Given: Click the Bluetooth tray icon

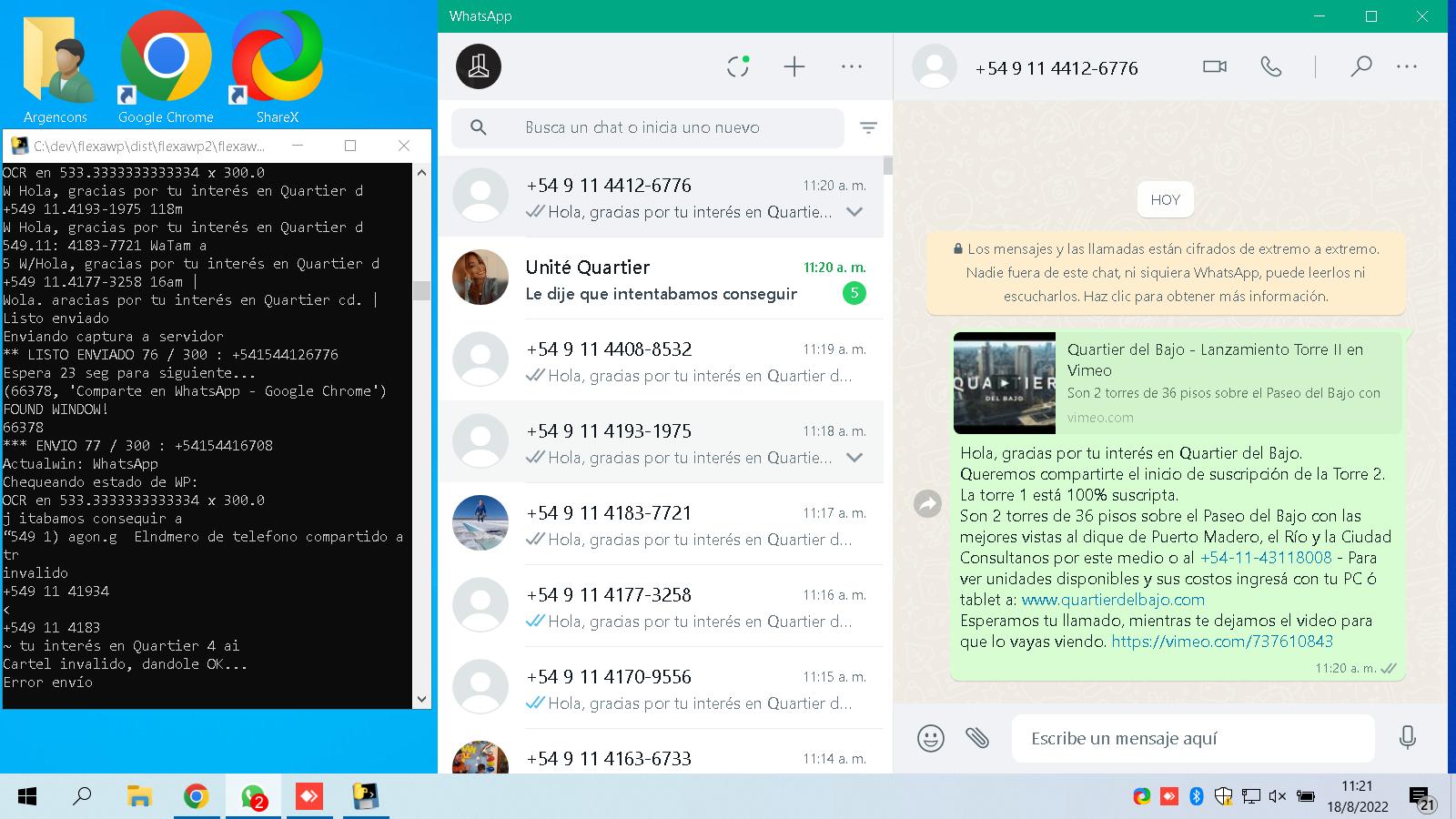Looking at the screenshot, I should [x=1197, y=797].
